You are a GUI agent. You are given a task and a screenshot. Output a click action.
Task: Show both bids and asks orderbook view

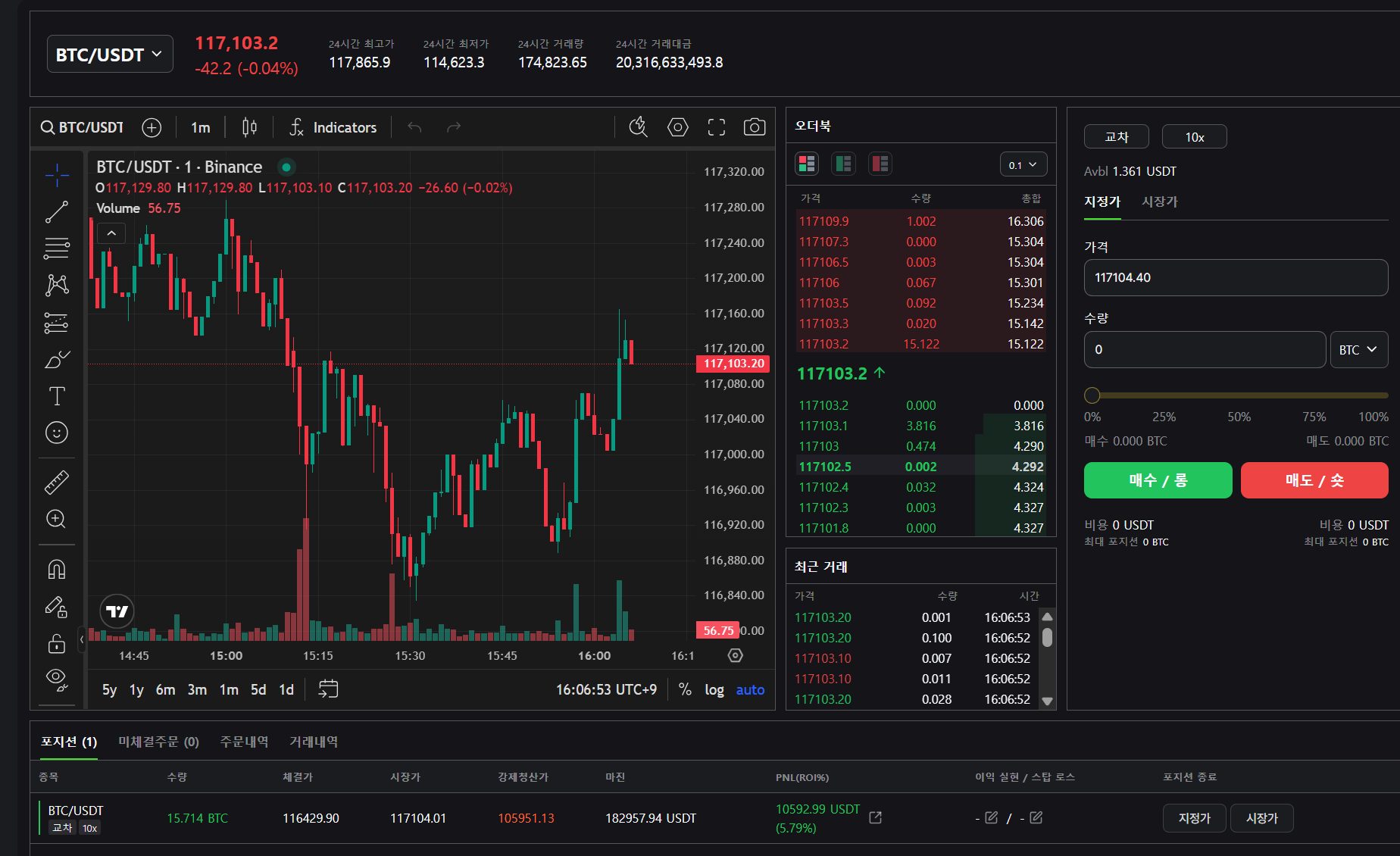[x=807, y=164]
